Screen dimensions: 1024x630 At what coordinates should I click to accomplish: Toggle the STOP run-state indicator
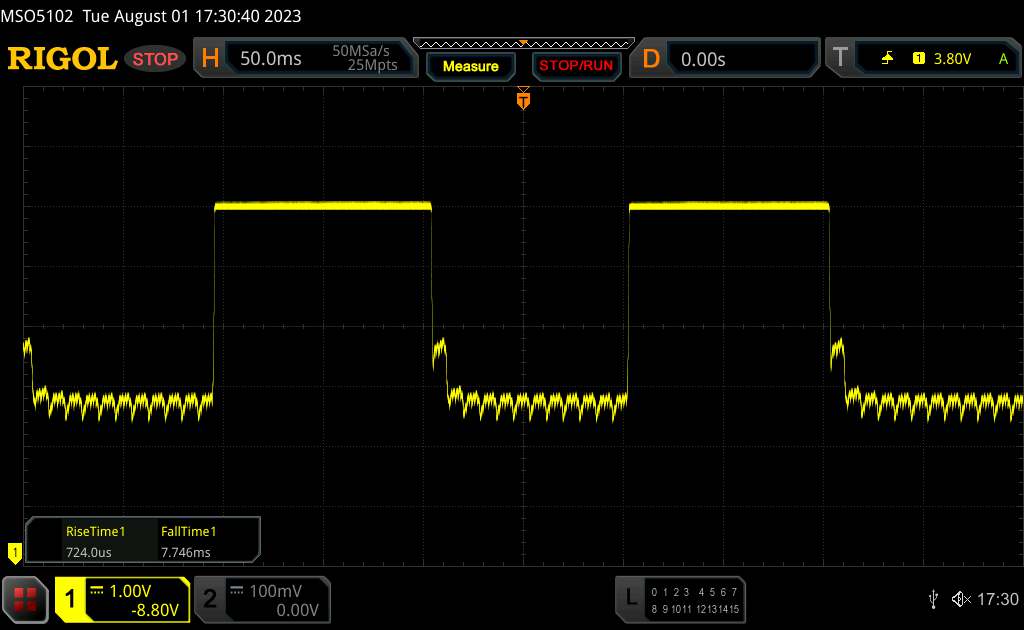[156, 59]
